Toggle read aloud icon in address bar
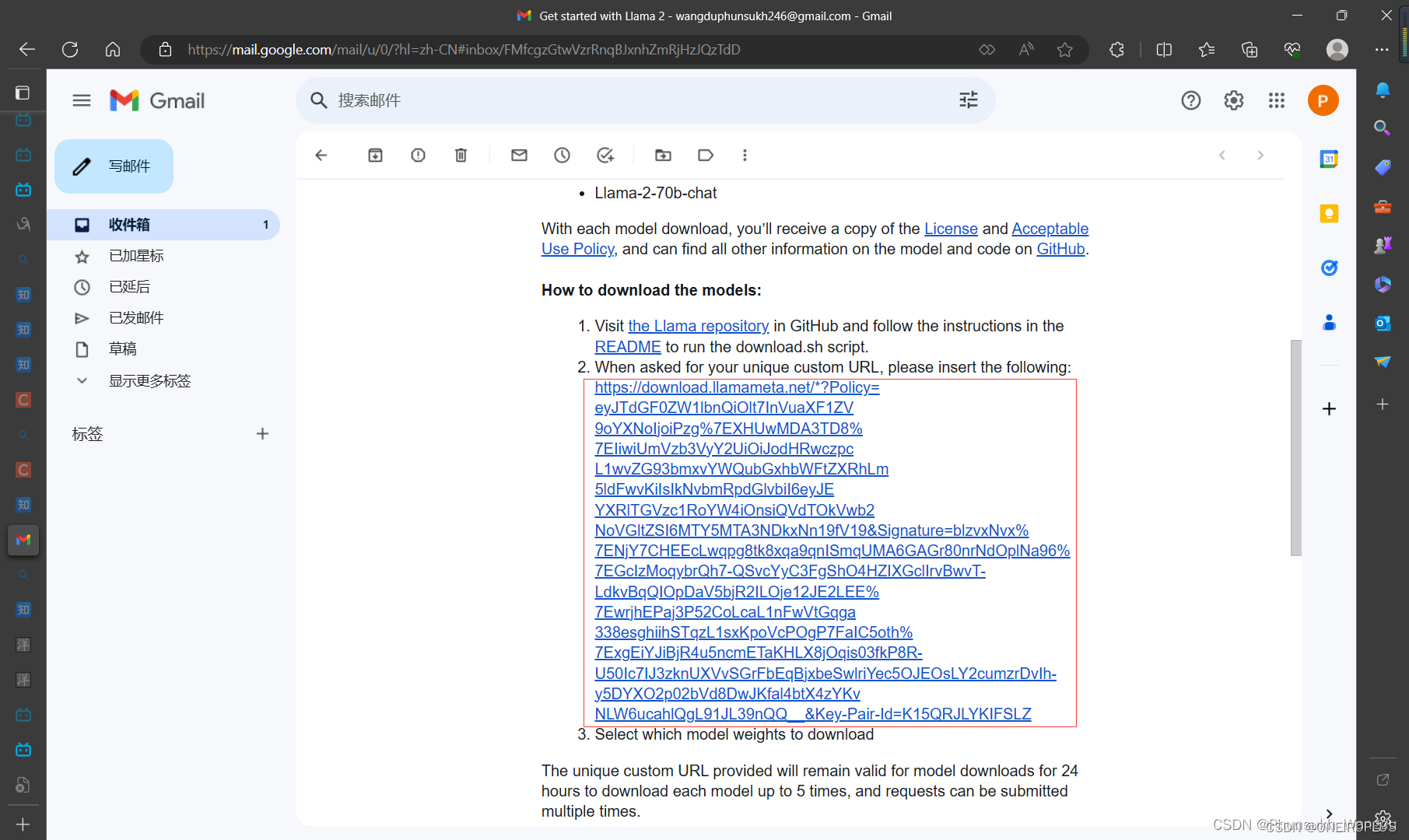1409x840 pixels. (1026, 50)
